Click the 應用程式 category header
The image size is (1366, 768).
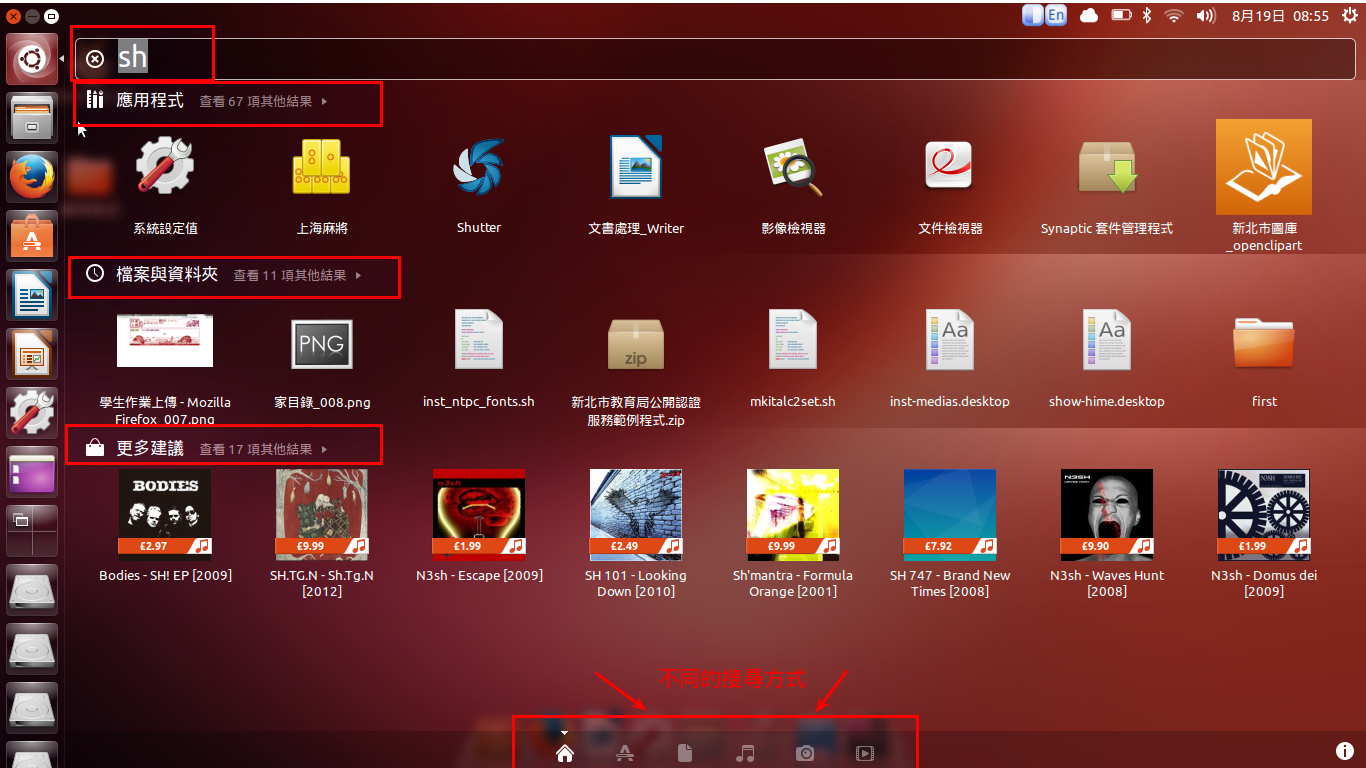(x=150, y=101)
